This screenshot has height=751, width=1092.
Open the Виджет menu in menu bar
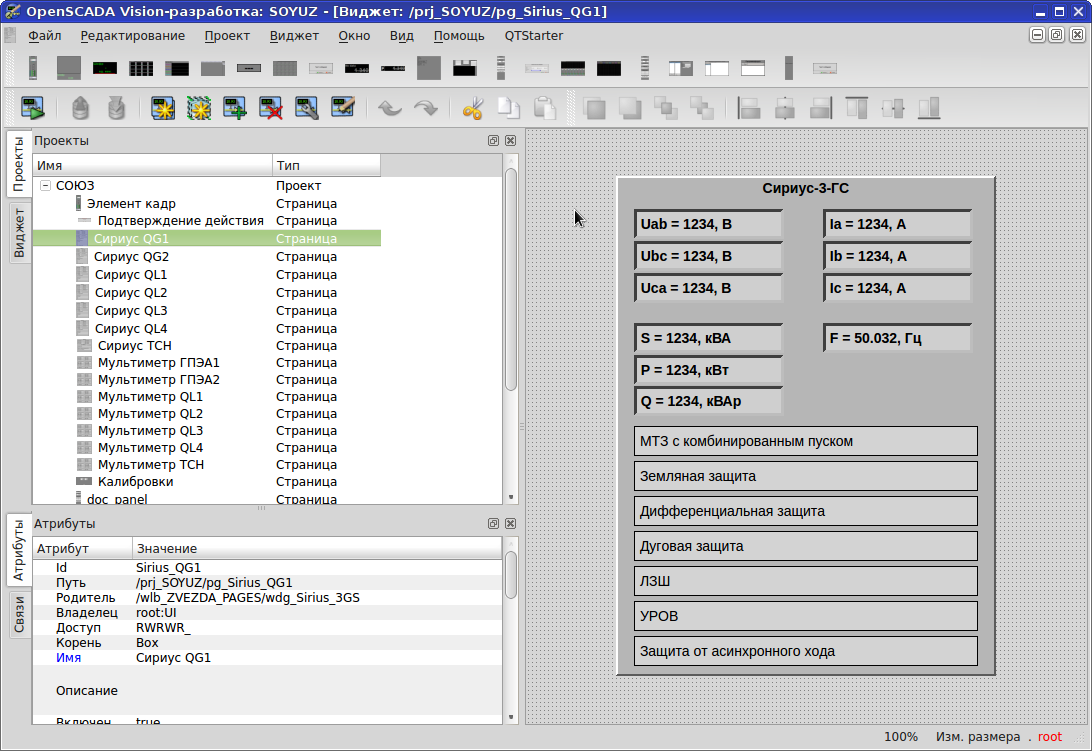click(x=294, y=36)
